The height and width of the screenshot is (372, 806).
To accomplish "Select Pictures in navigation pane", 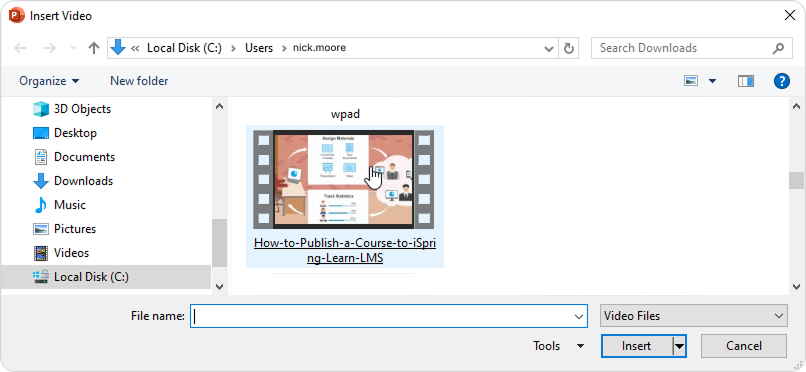I will click(x=75, y=229).
